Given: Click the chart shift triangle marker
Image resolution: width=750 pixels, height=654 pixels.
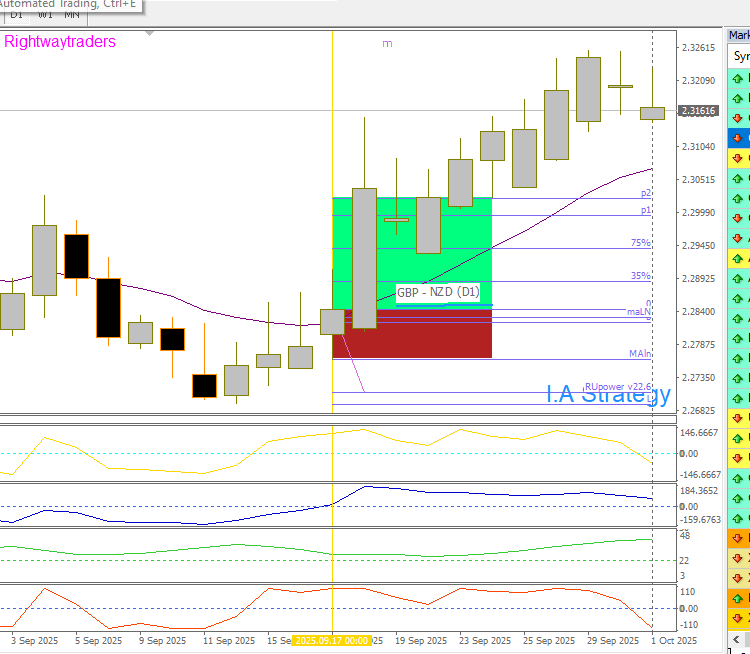Looking at the screenshot, I should coord(150,32).
